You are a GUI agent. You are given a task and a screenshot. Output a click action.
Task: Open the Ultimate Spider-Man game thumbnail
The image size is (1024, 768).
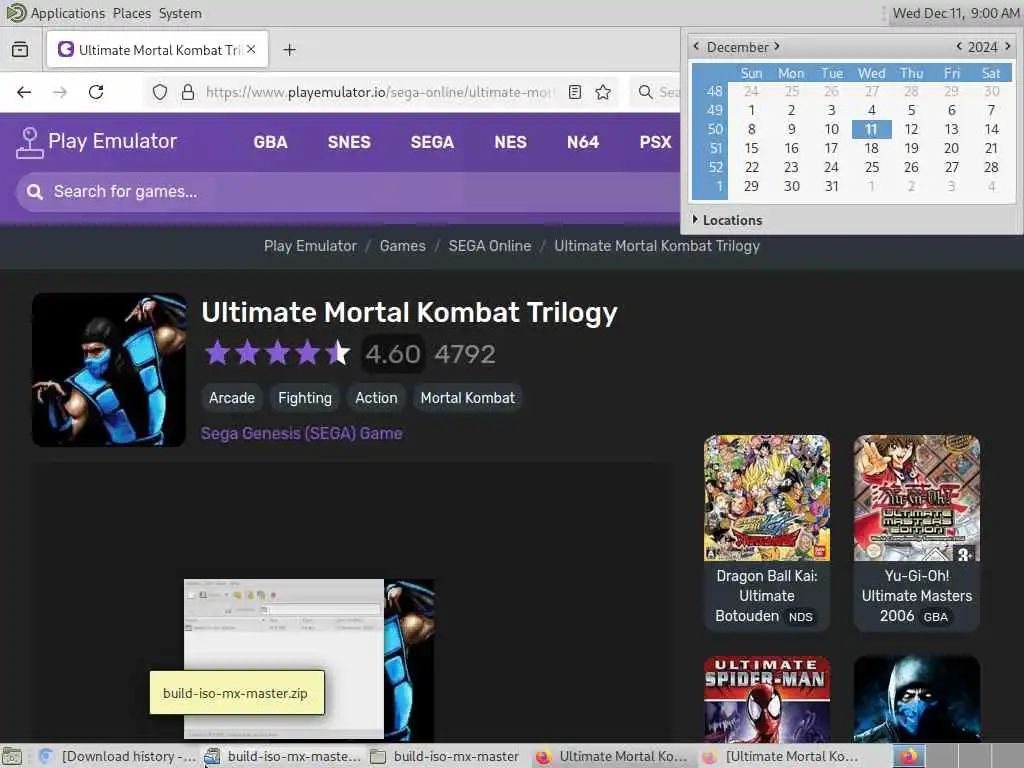(767, 699)
